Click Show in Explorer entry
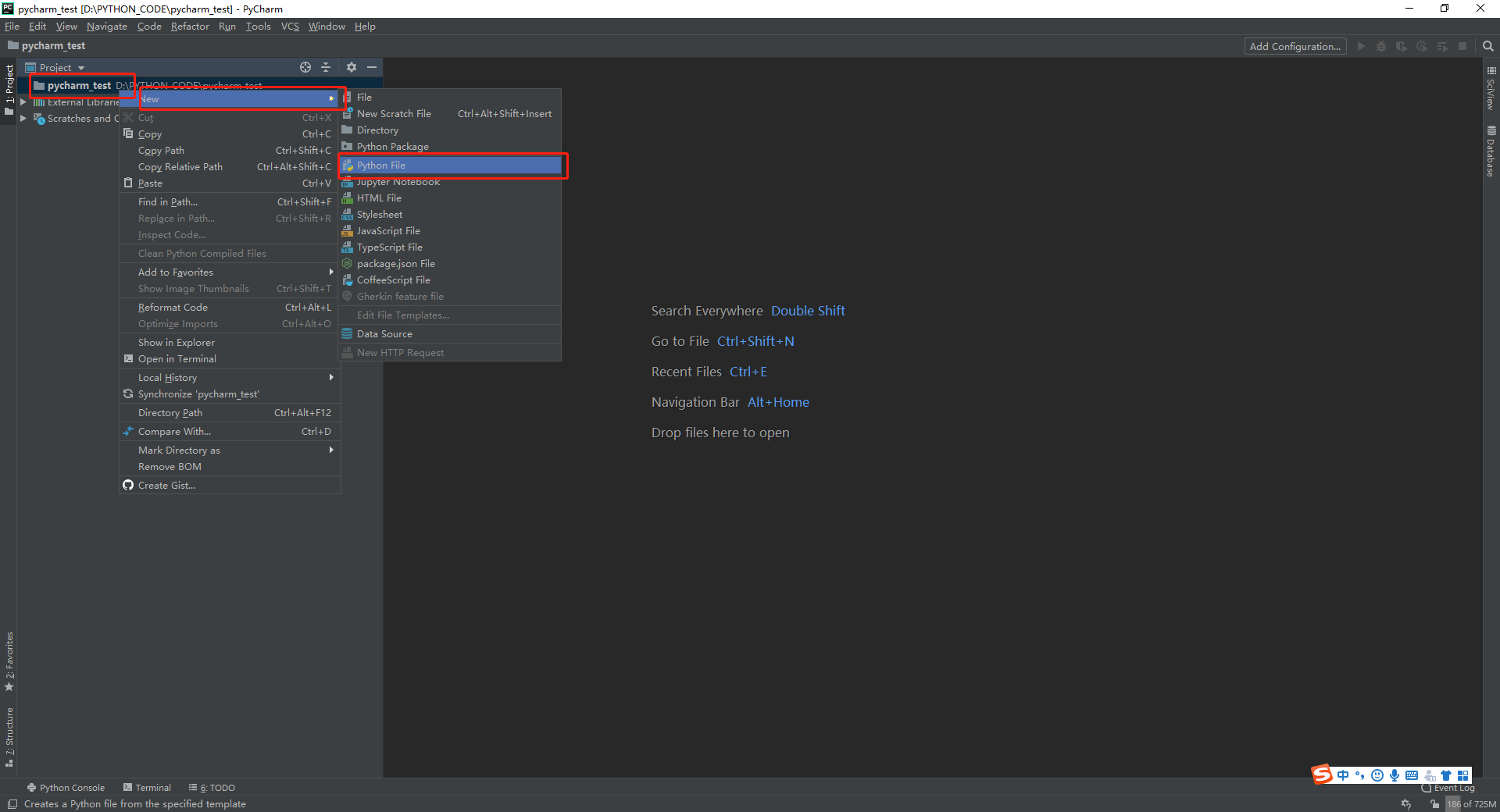 (230, 342)
